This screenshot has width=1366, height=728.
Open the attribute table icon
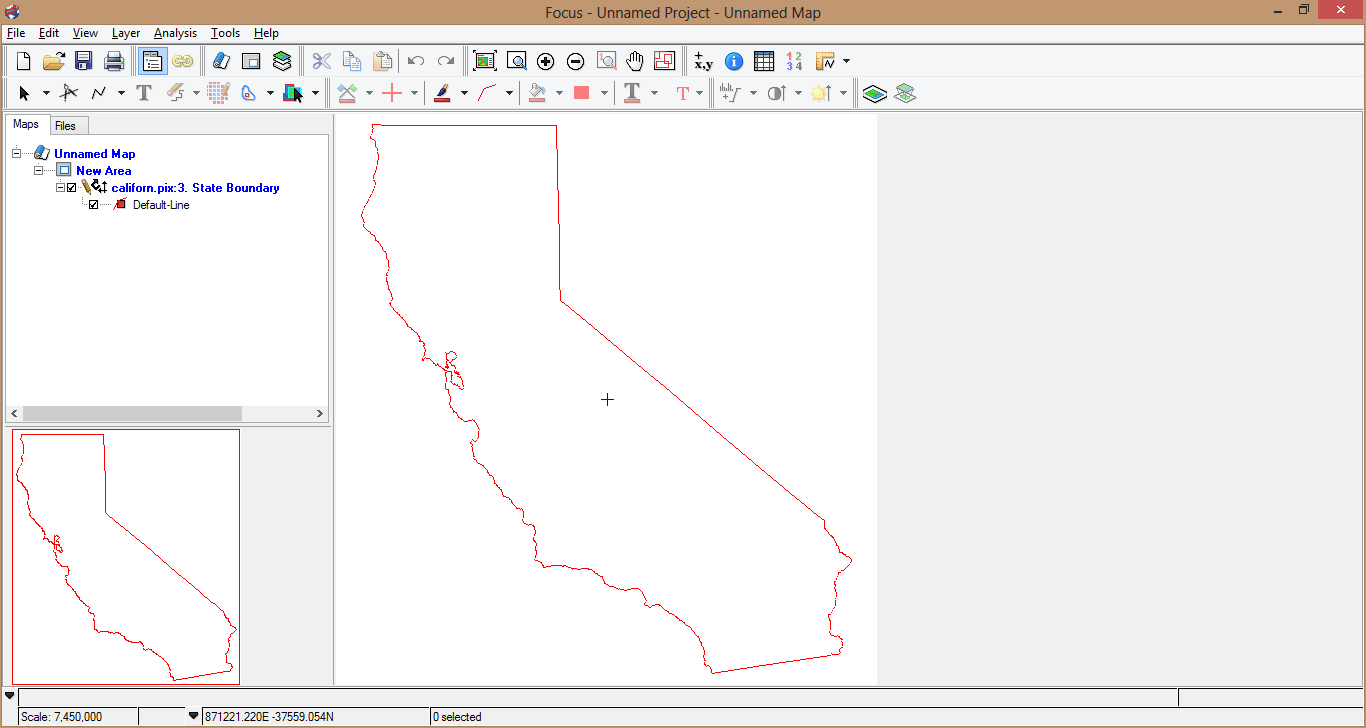click(763, 61)
